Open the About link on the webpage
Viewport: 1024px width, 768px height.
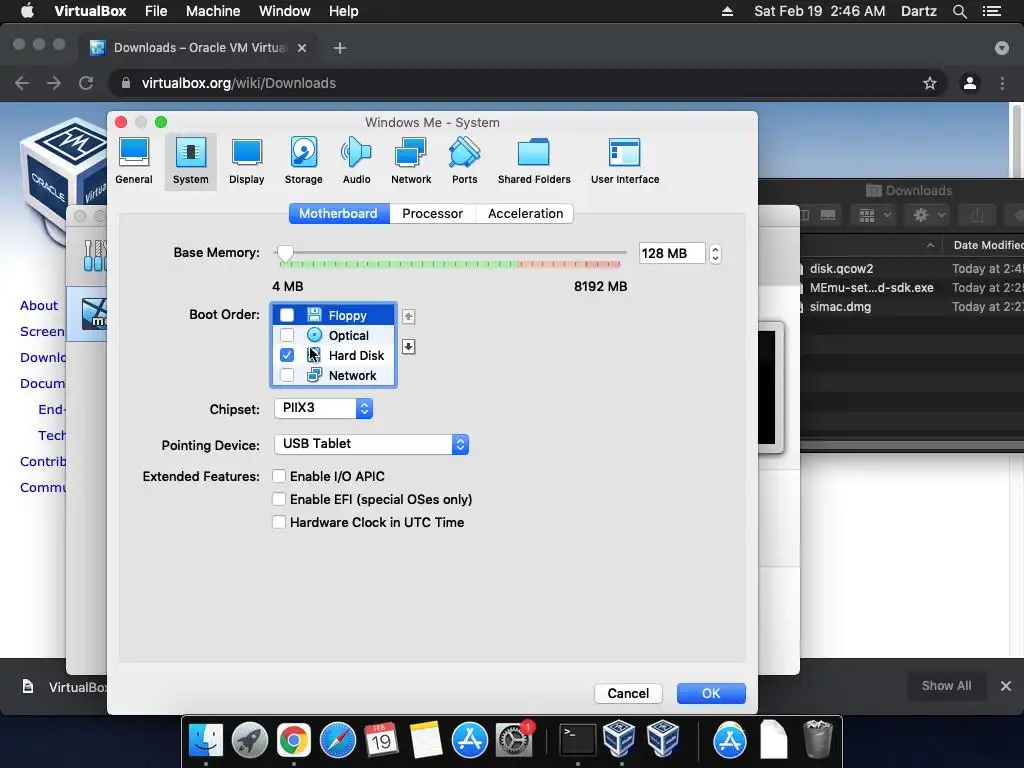pyautogui.click(x=39, y=305)
